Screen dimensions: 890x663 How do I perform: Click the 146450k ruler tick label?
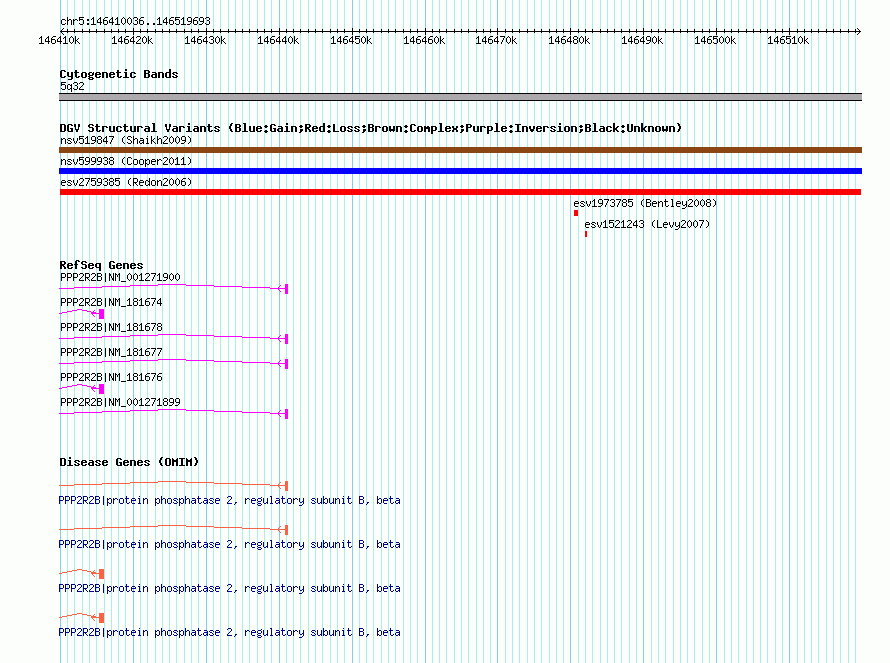coord(351,40)
